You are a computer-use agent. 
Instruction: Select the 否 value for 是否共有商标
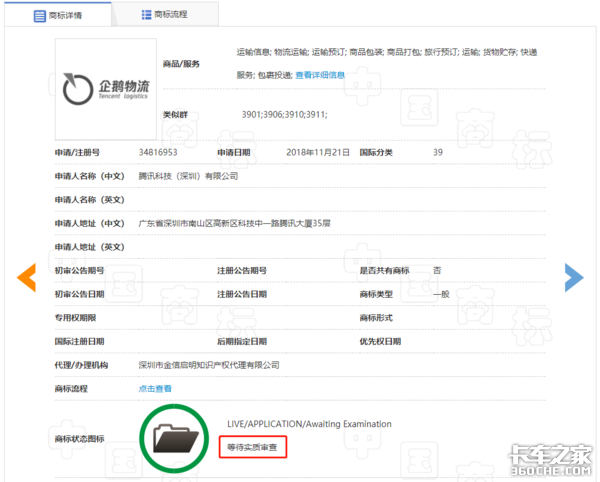point(437,270)
